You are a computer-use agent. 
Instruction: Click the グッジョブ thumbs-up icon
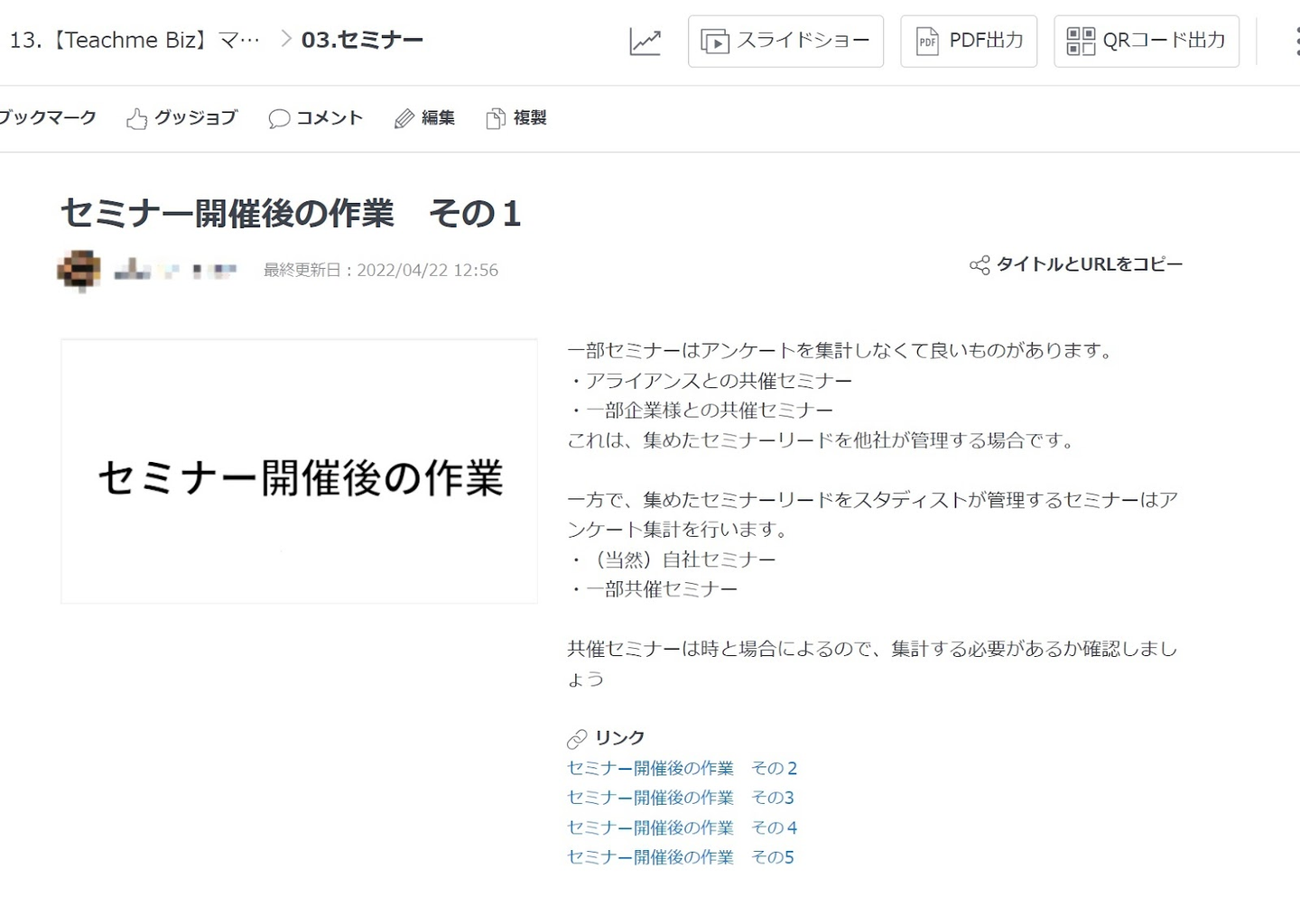click(x=136, y=119)
